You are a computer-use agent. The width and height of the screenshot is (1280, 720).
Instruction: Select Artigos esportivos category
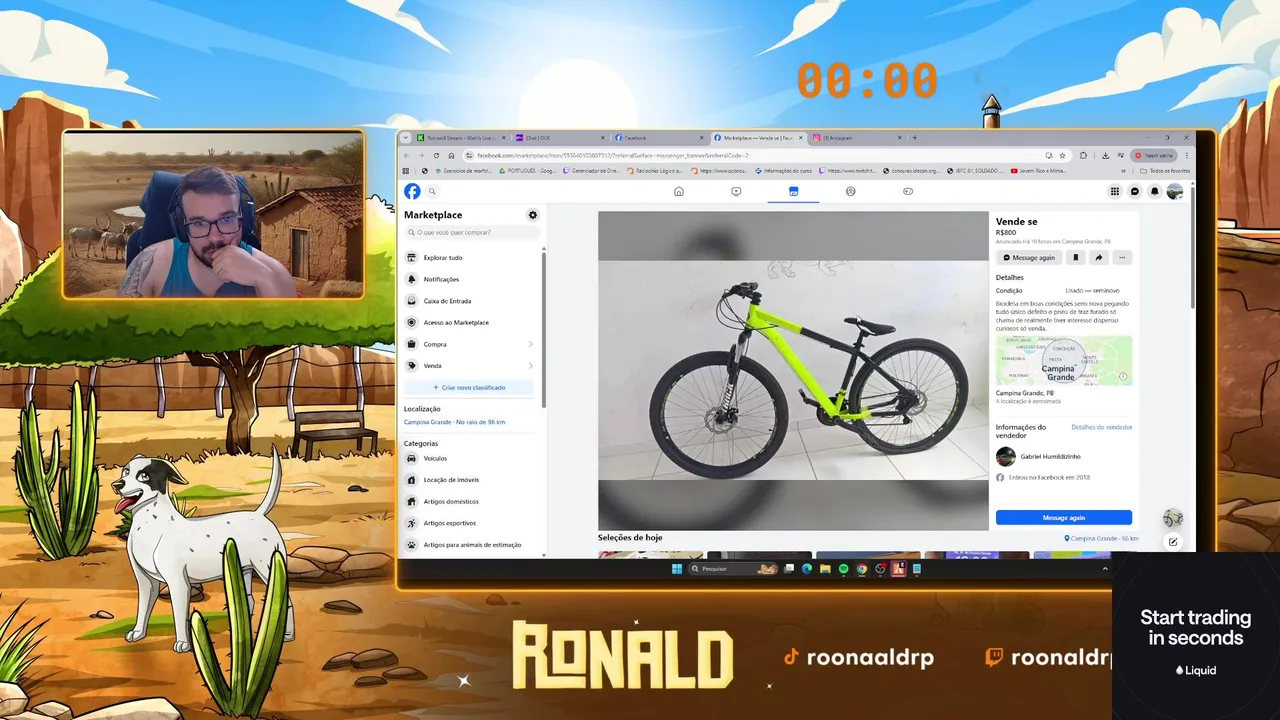(x=470, y=523)
